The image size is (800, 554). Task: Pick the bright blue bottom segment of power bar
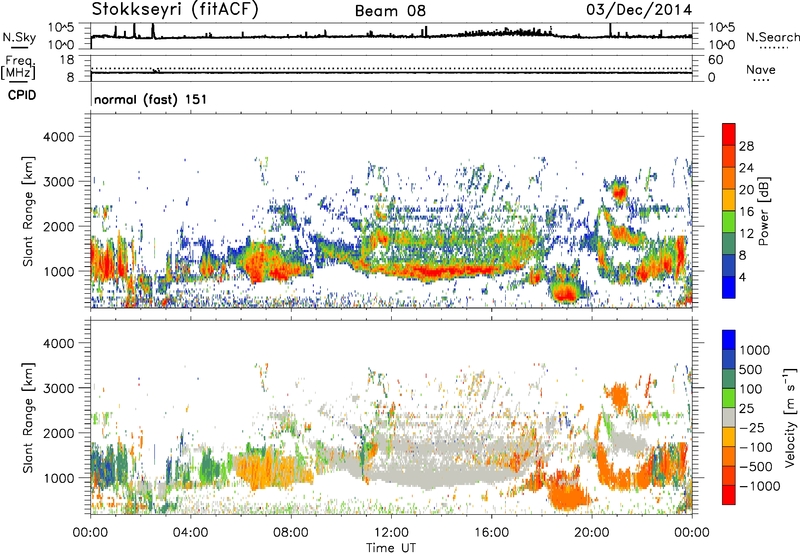pyautogui.click(x=729, y=287)
